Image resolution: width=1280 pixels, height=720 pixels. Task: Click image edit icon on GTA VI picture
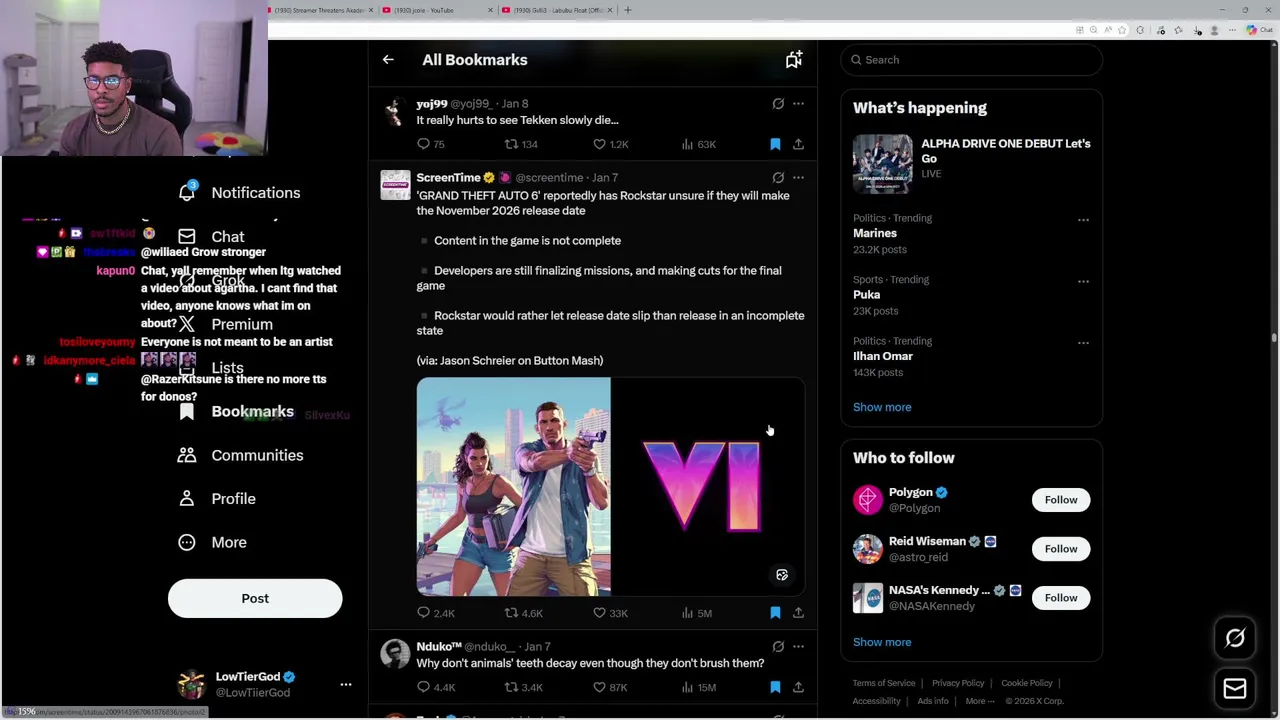[782, 575]
